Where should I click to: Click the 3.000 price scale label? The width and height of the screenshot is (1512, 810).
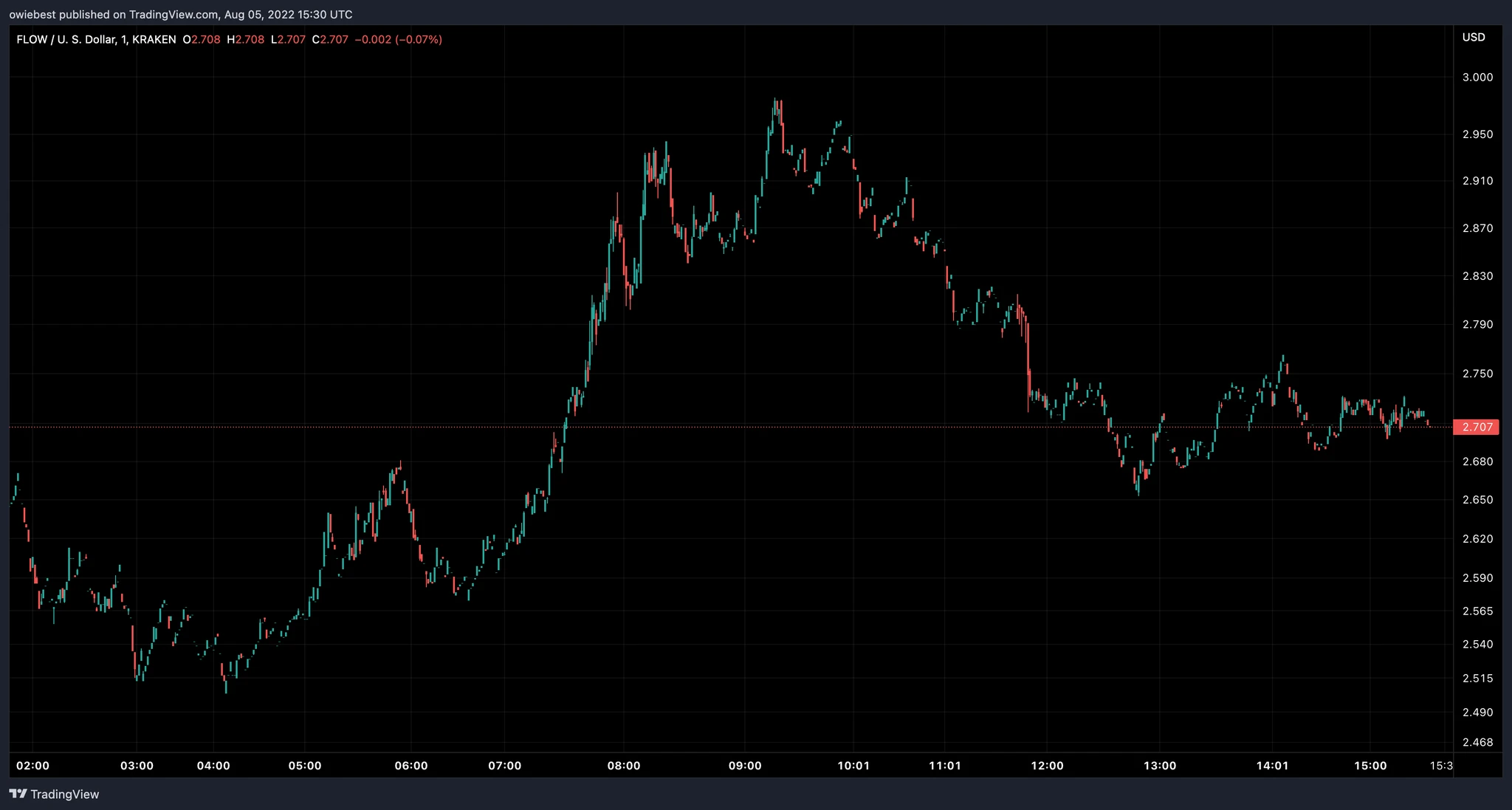(x=1477, y=77)
